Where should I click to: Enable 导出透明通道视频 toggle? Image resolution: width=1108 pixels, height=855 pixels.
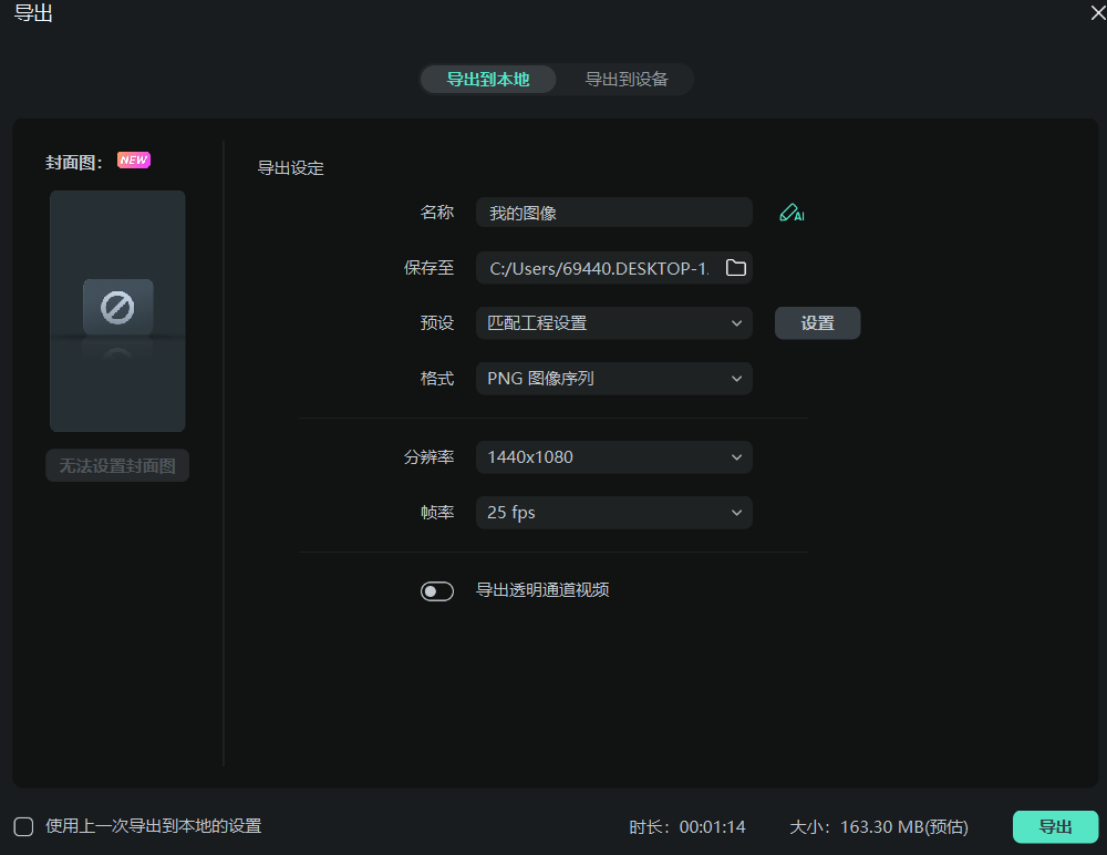point(438,590)
